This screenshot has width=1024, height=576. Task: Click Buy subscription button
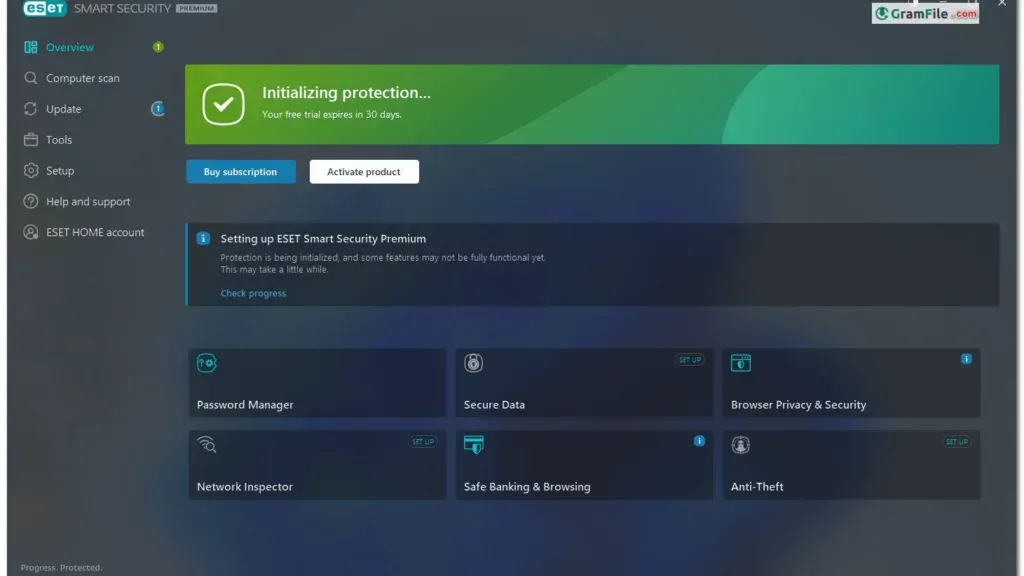(x=240, y=172)
